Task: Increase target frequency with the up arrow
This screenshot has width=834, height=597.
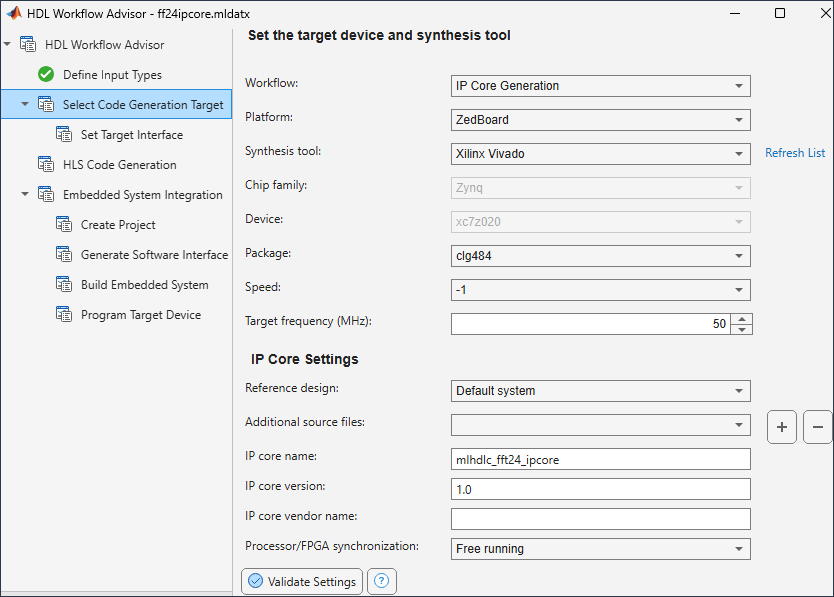Action: (x=741, y=319)
